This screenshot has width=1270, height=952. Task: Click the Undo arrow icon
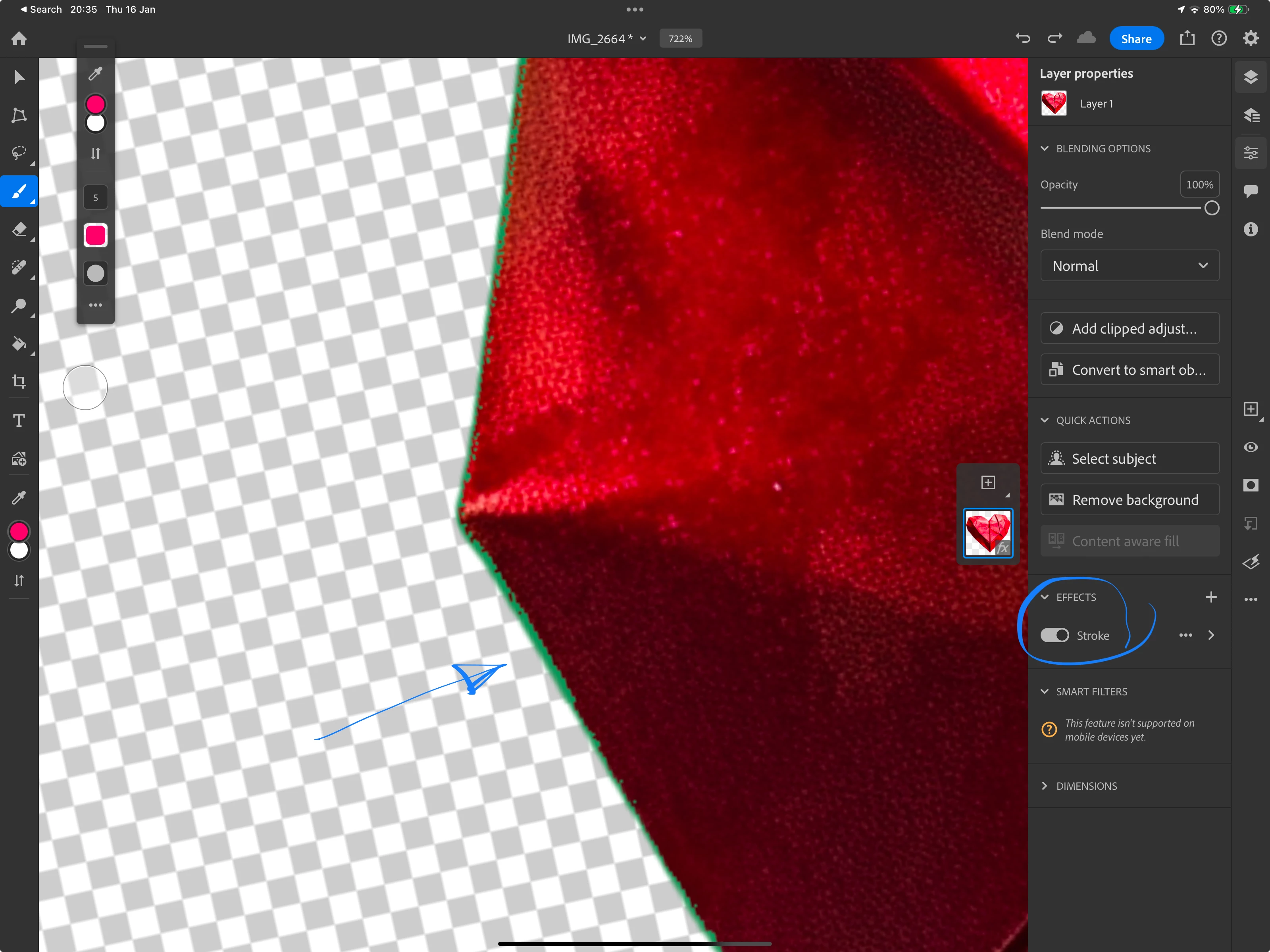[1022, 38]
